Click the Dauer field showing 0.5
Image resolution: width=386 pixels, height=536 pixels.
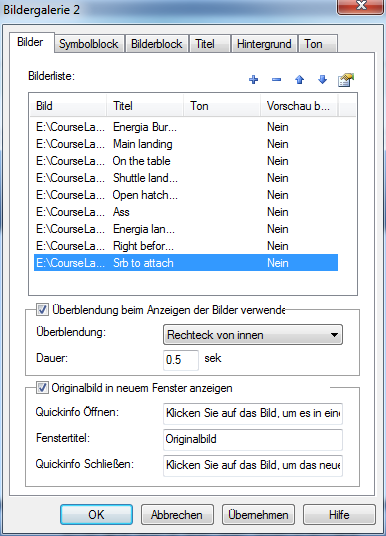point(181,360)
